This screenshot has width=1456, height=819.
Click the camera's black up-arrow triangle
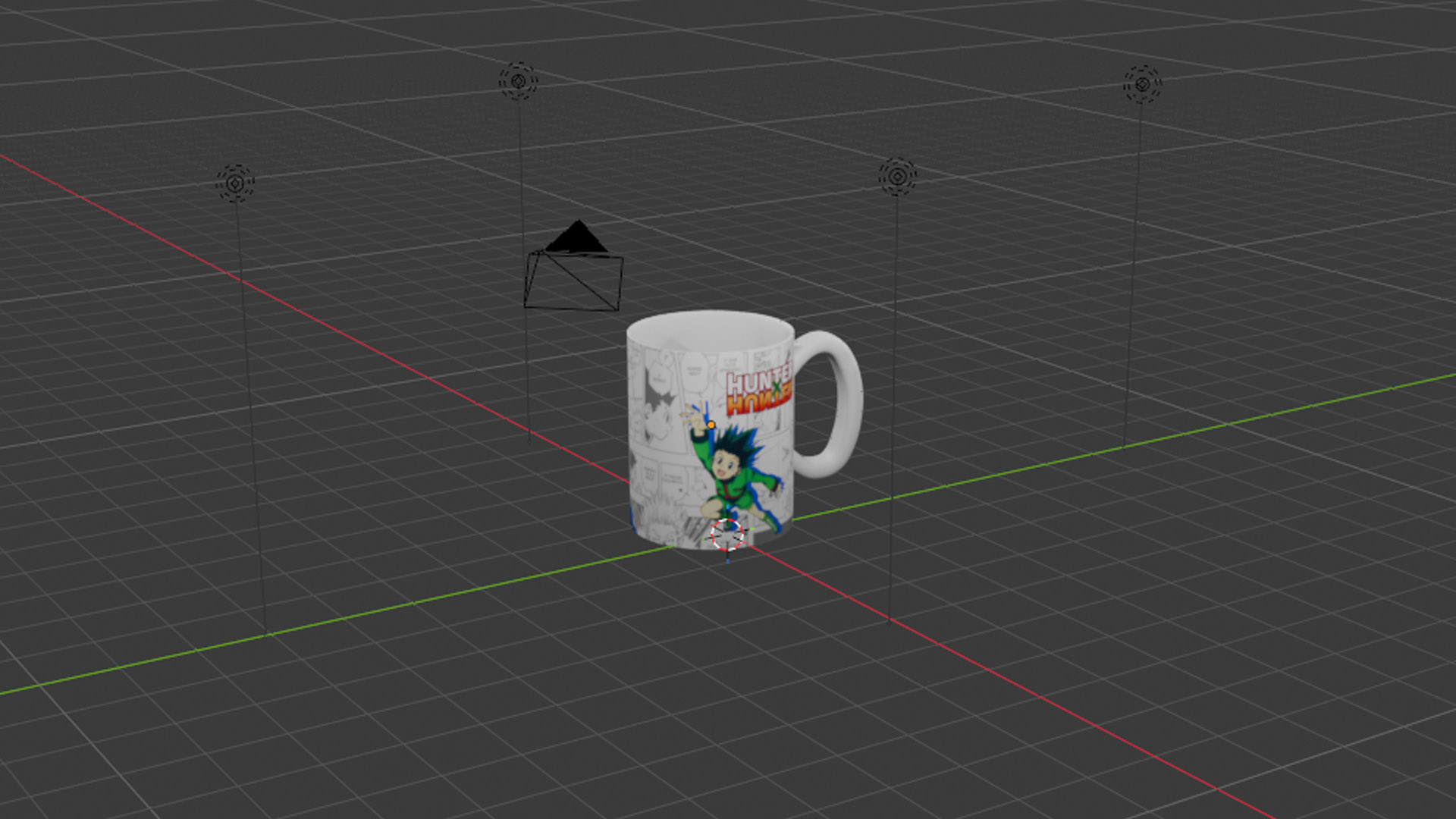pyautogui.click(x=577, y=238)
